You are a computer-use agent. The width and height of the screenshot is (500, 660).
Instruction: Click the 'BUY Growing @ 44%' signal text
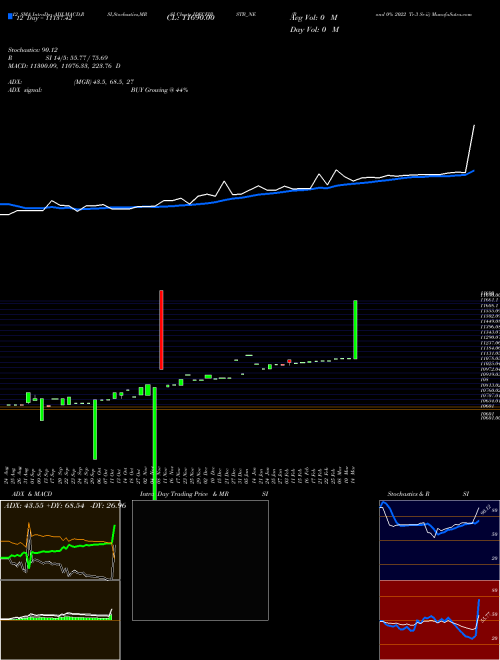point(159,90)
